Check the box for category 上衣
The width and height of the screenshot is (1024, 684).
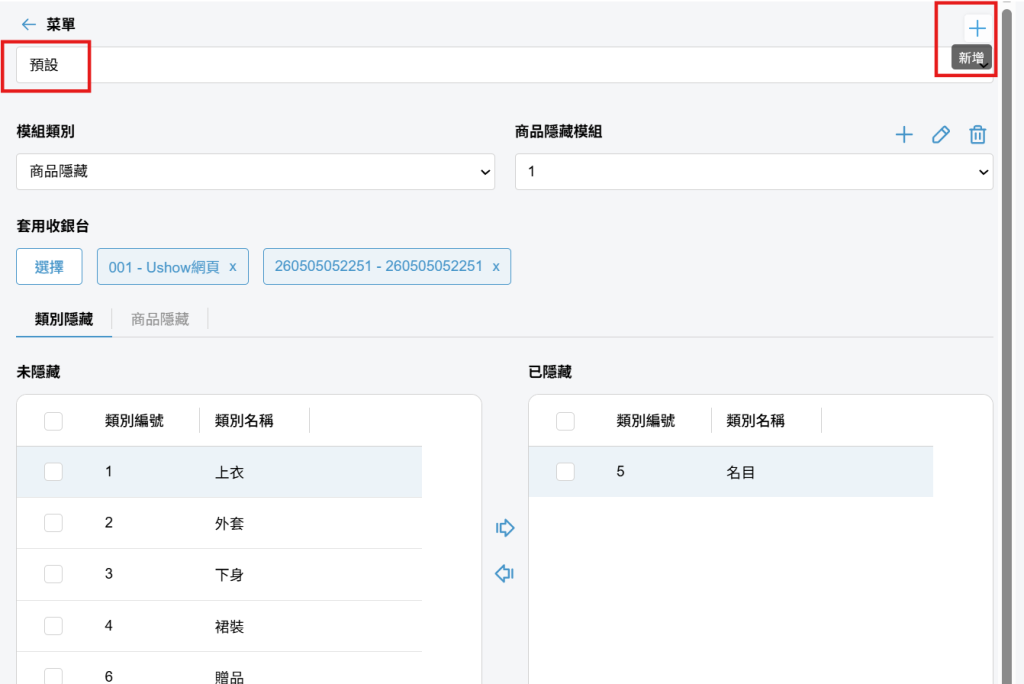click(54, 472)
